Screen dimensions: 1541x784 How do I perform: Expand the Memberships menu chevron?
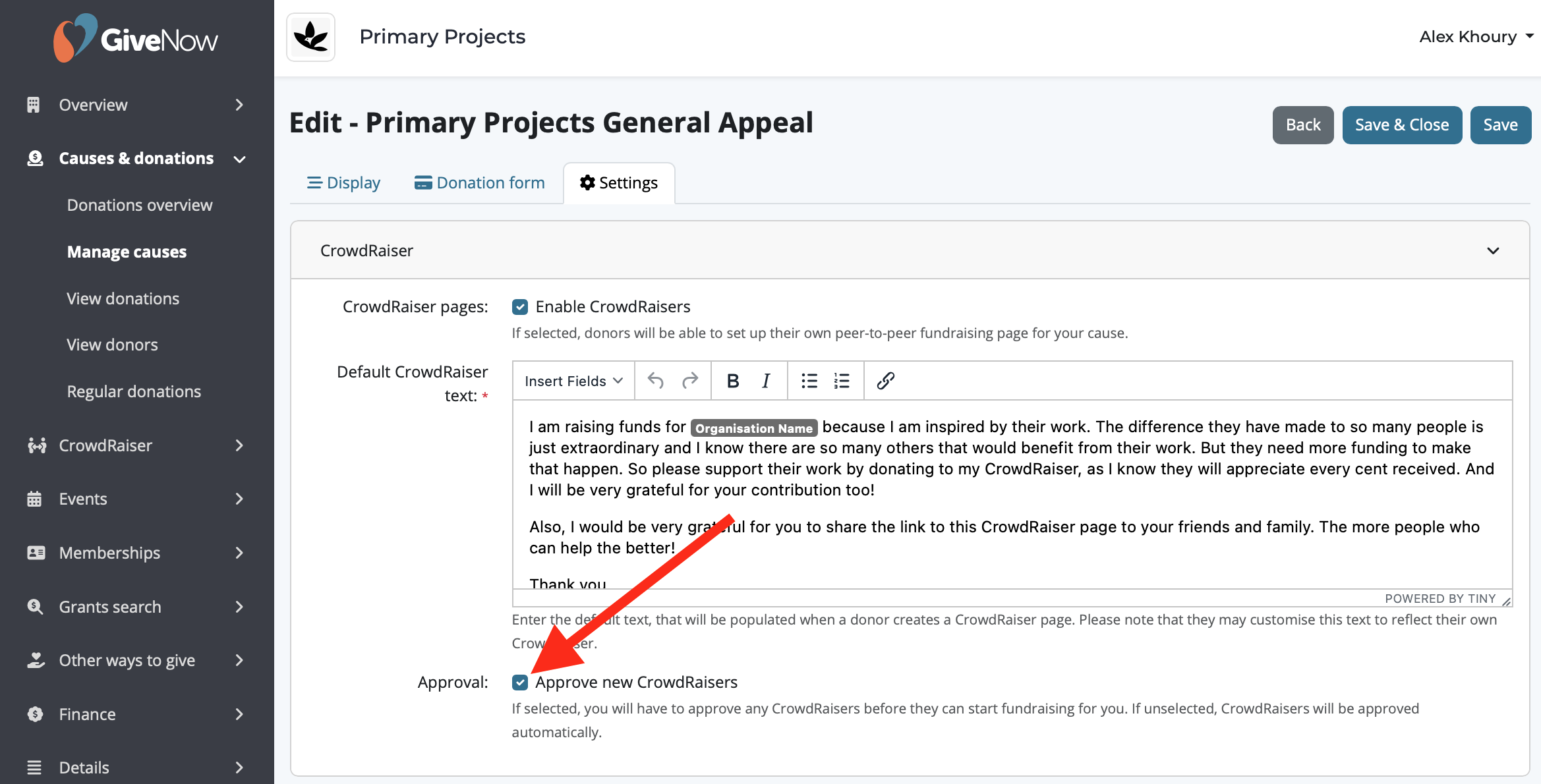(x=239, y=553)
